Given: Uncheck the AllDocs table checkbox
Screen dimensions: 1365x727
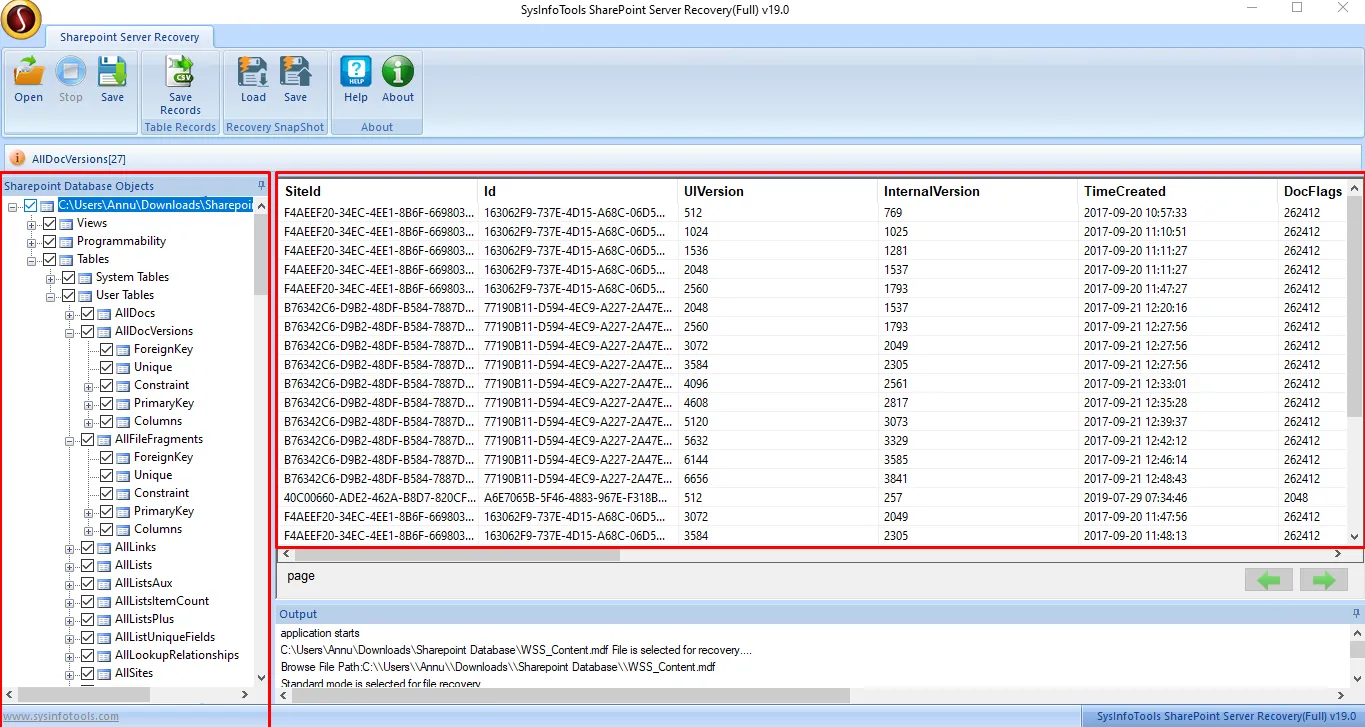Looking at the screenshot, I should coord(87,313).
